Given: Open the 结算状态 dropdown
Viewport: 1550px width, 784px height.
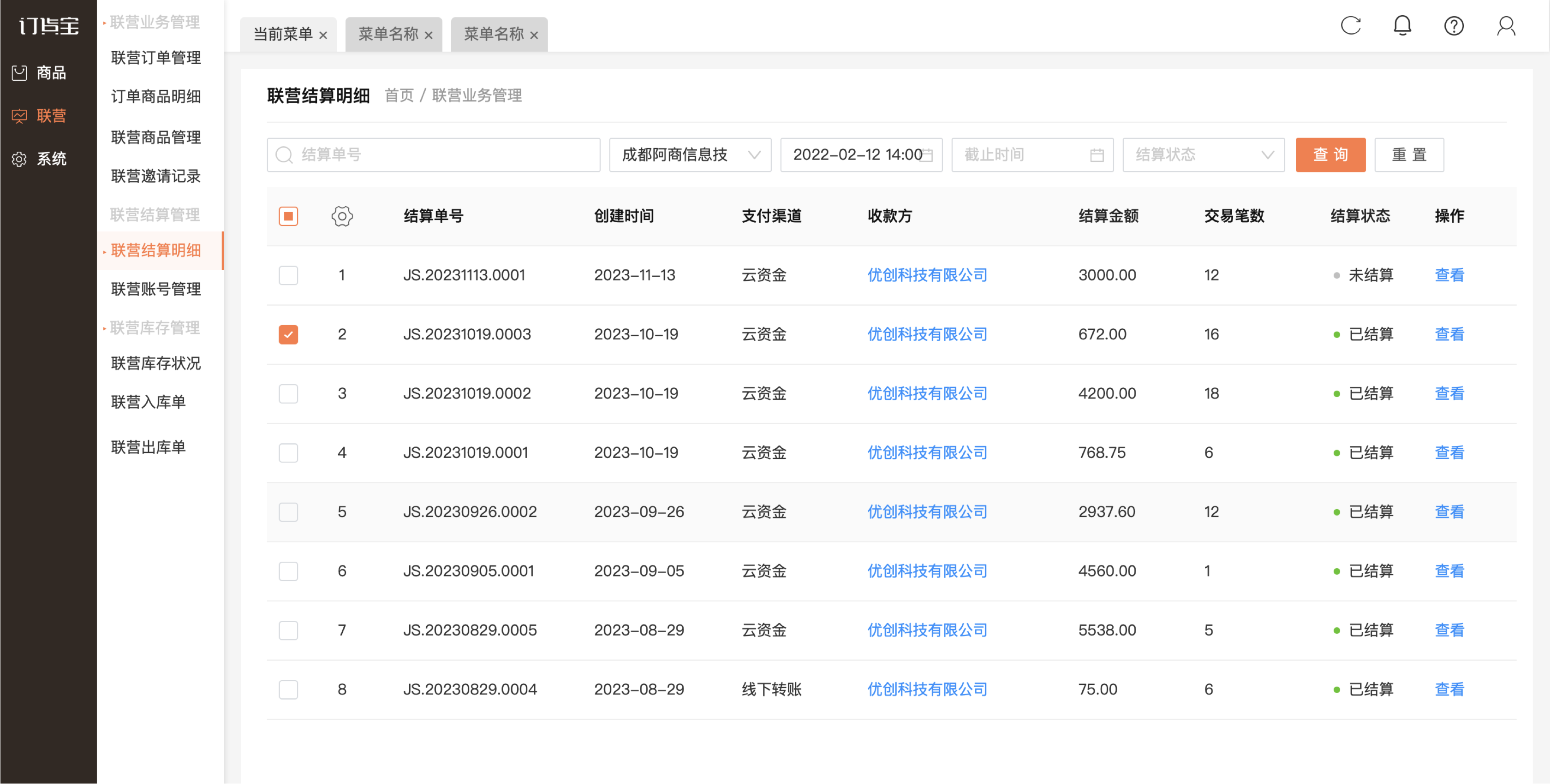Looking at the screenshot, I should click(1204, 155).
